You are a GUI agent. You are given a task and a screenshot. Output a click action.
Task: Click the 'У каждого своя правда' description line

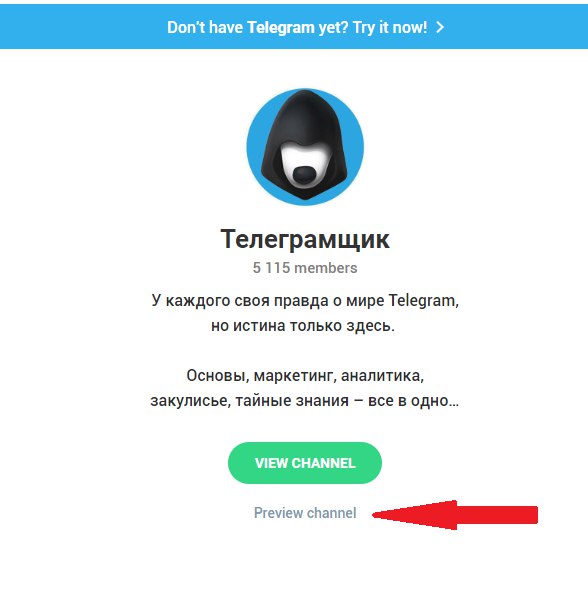(305, 301)
